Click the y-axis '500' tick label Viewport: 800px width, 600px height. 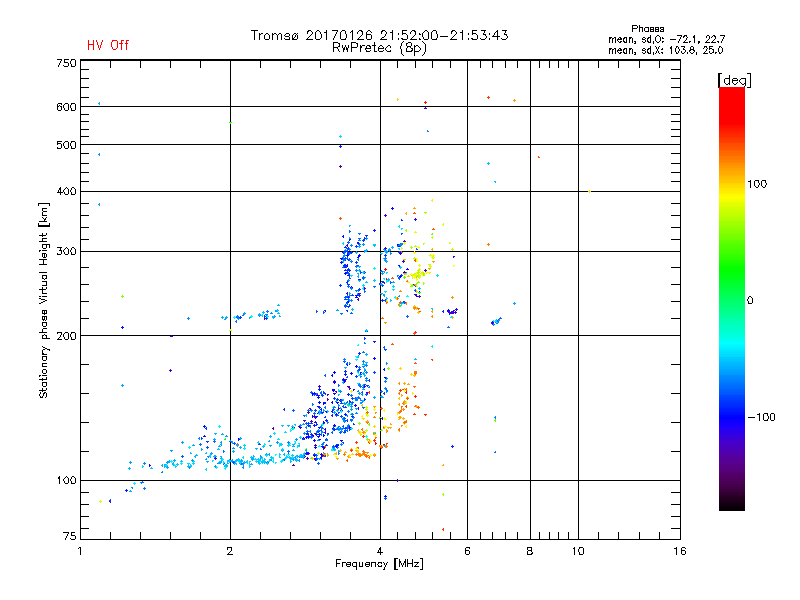click(x=66, y=145)
